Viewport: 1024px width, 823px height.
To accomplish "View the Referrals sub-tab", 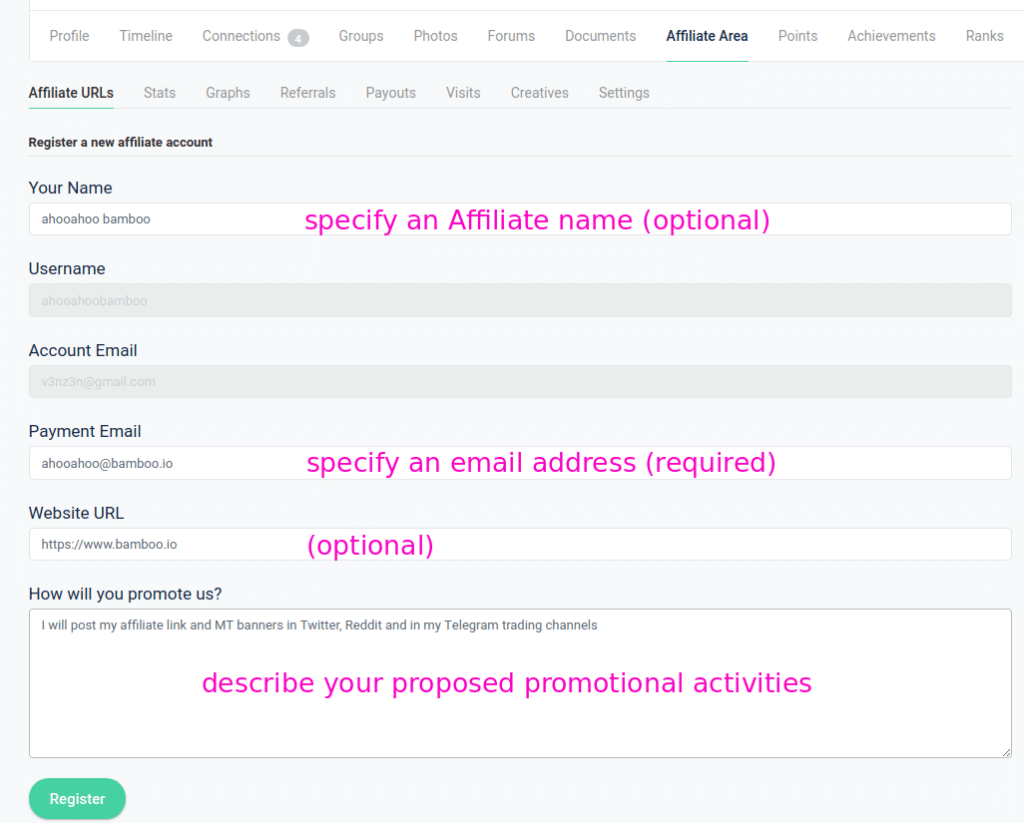I will click(308, 93).
